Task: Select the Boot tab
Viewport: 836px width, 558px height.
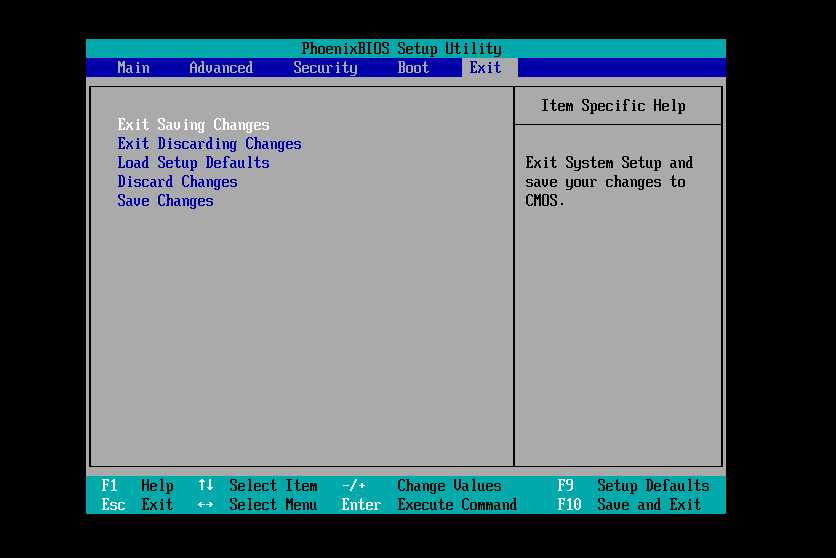Action: pos(413,68)
